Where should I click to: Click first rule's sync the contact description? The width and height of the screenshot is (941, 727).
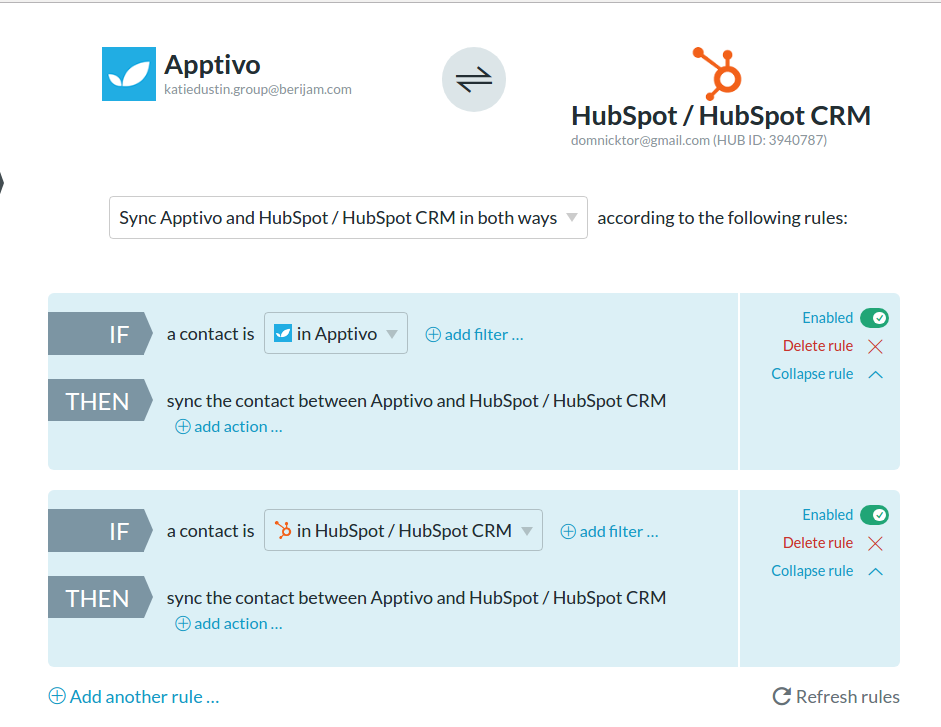(416, 400)
